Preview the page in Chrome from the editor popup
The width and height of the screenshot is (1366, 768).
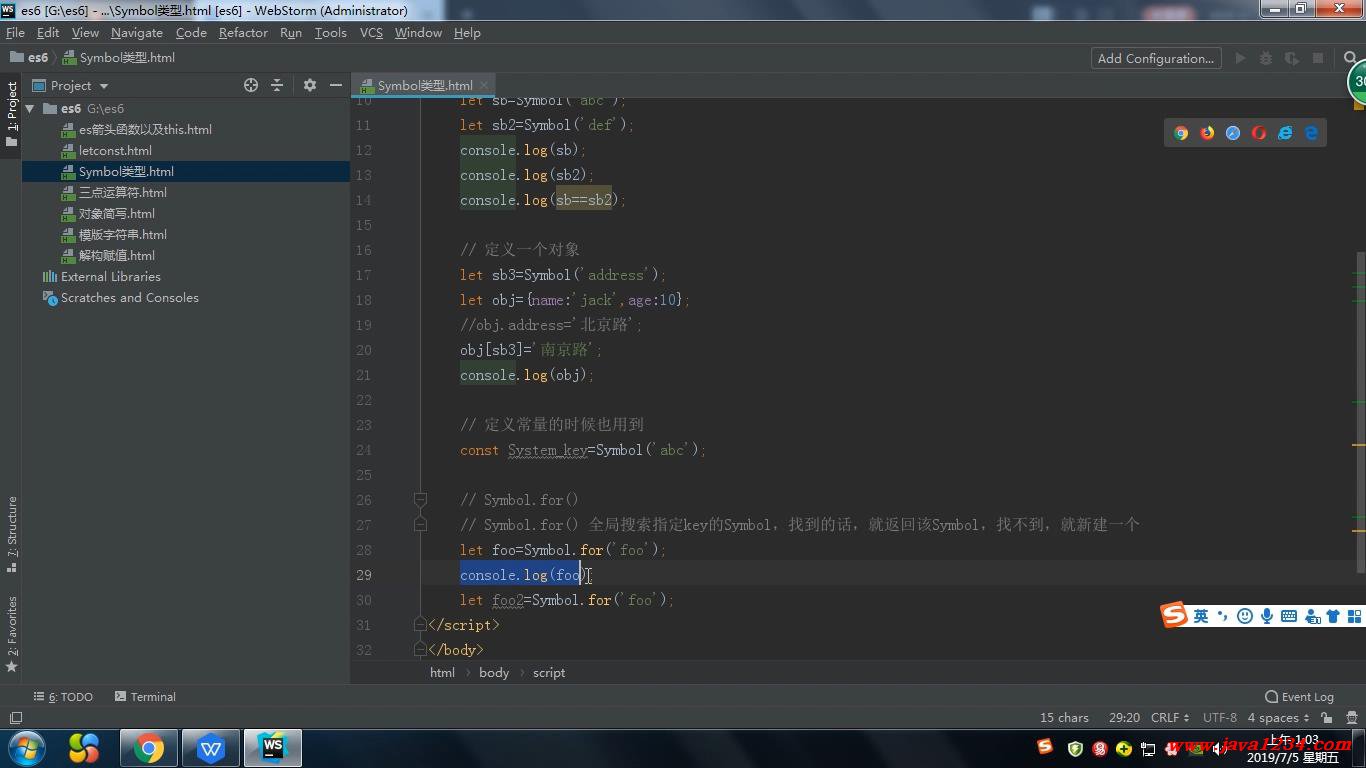pyautogui.click(x=1181, y=133)
